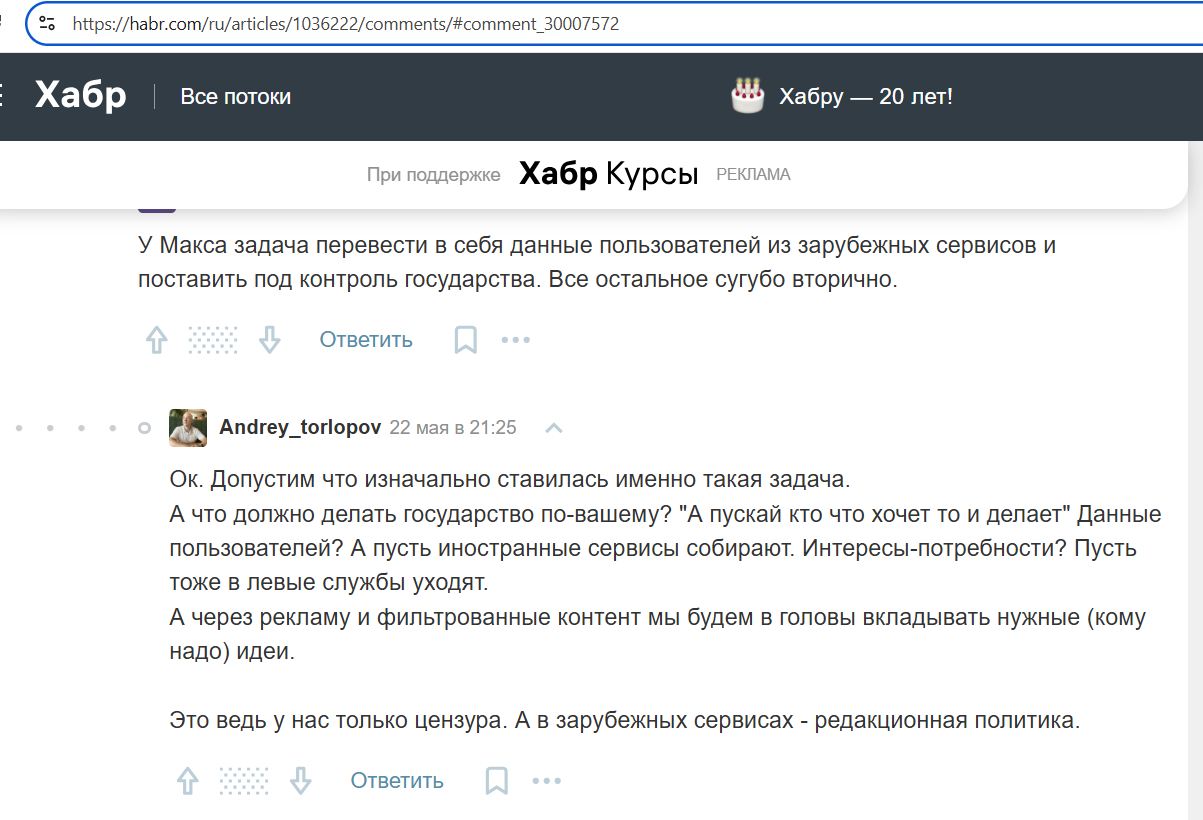Open the Все потоки menu

(235, 97)
